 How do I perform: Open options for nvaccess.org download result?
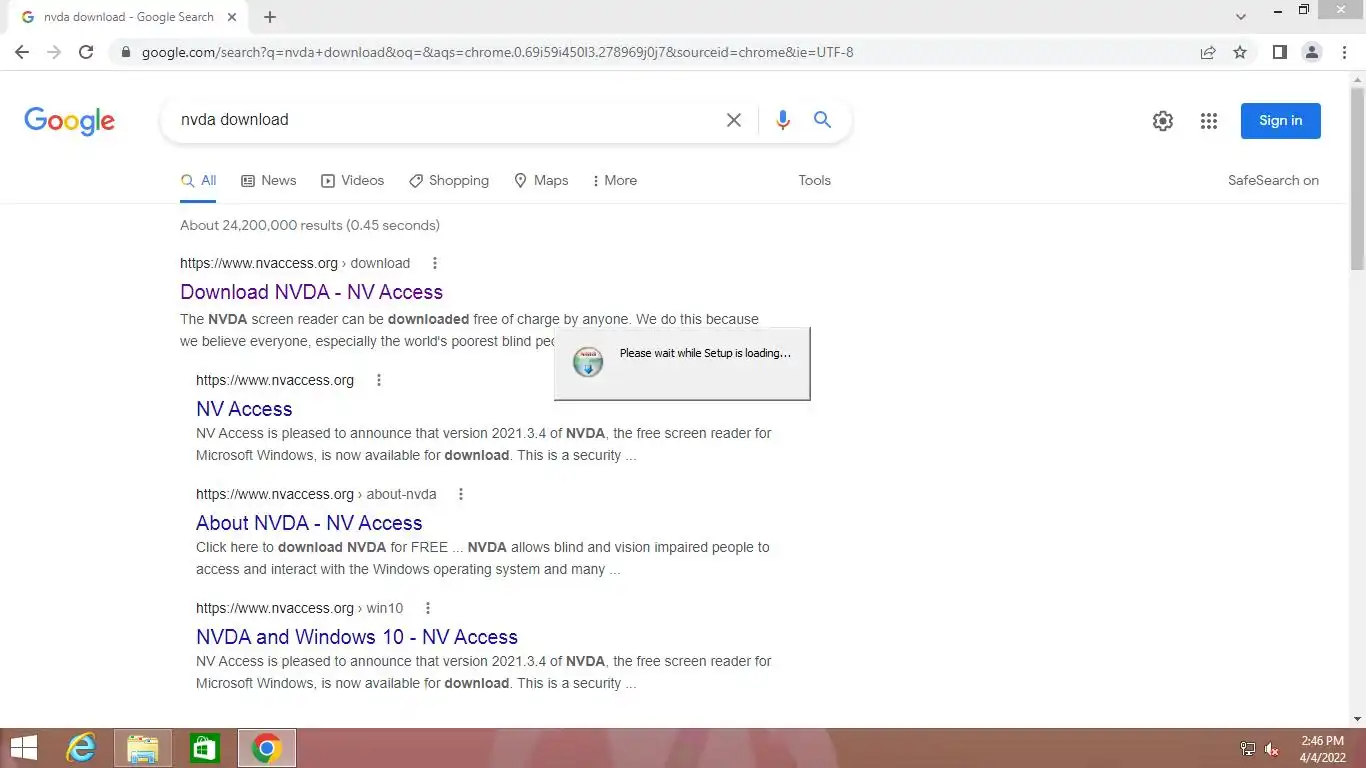(x=434, y=263)
